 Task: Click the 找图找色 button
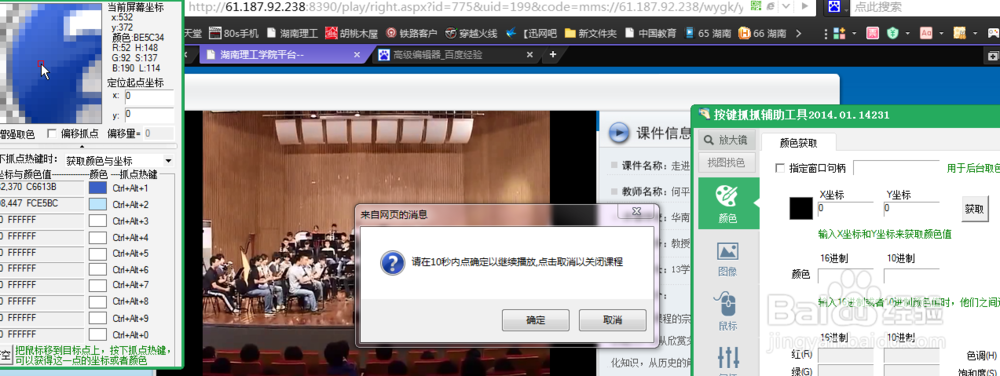pos(726,163)
